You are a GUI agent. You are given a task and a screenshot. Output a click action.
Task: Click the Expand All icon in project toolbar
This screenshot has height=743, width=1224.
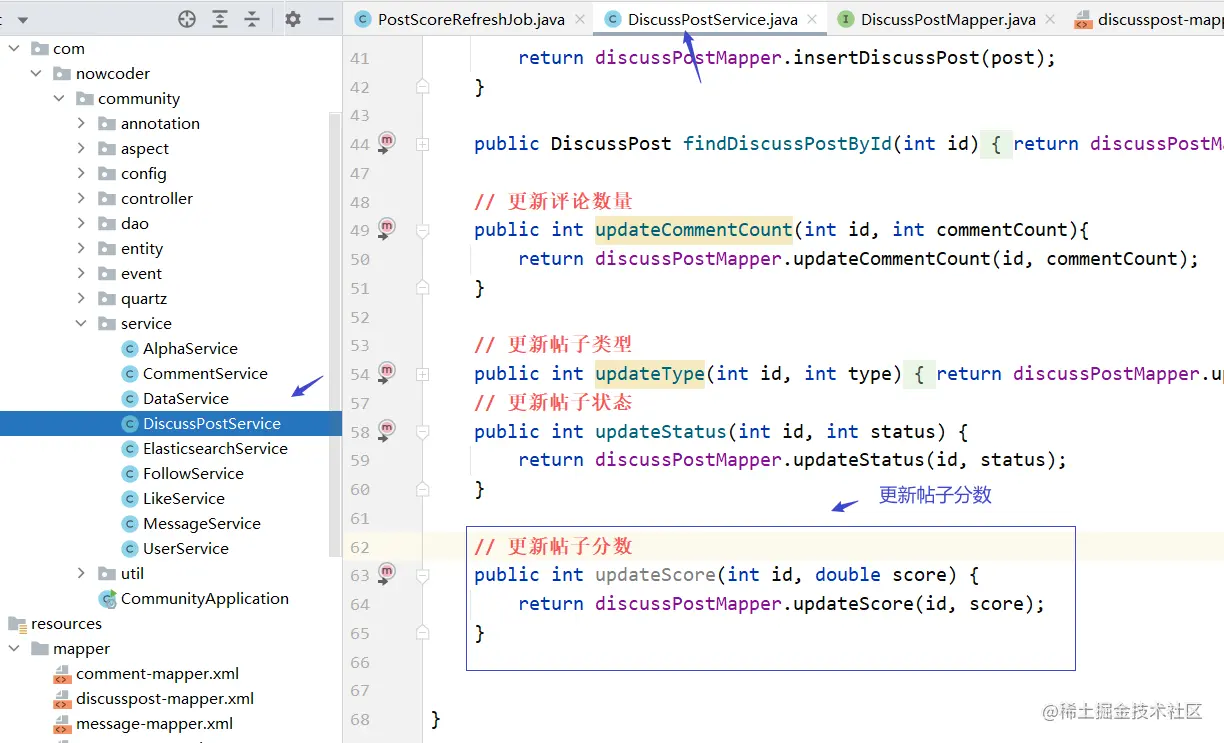[x=220, y=19]
